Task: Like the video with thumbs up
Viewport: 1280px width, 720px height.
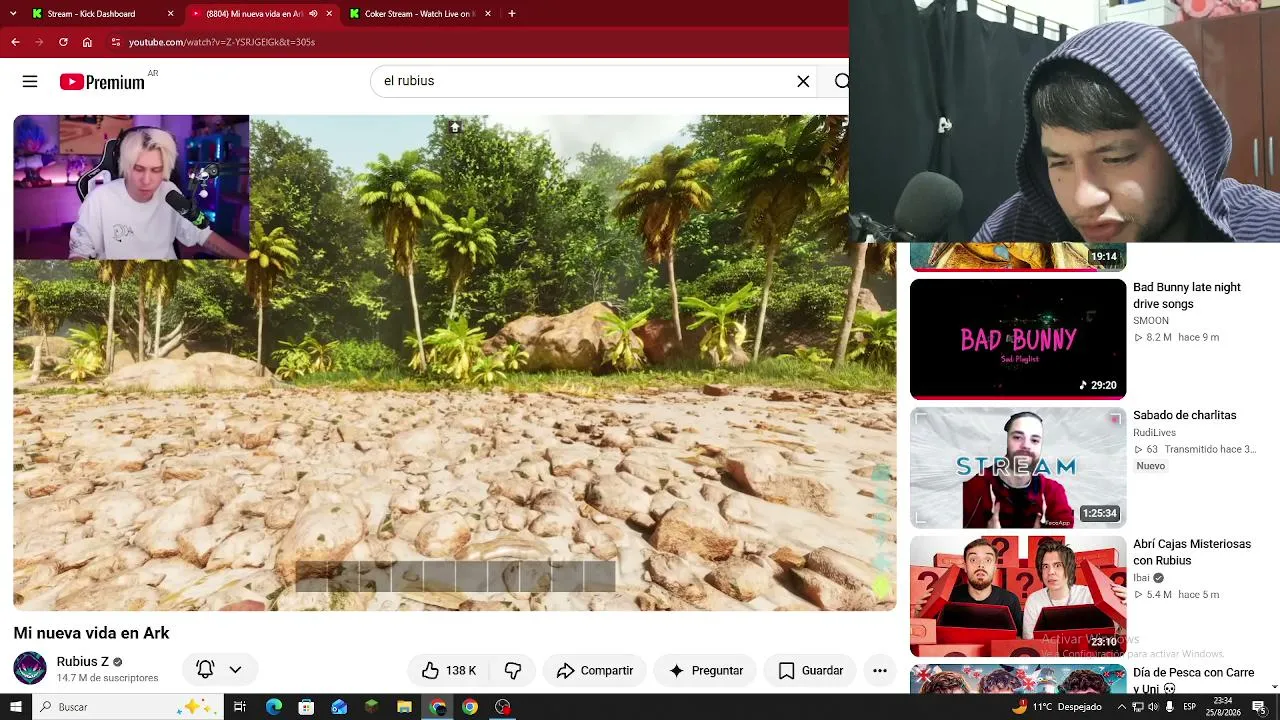Action: pyautogui.click(x=448, y=670)
